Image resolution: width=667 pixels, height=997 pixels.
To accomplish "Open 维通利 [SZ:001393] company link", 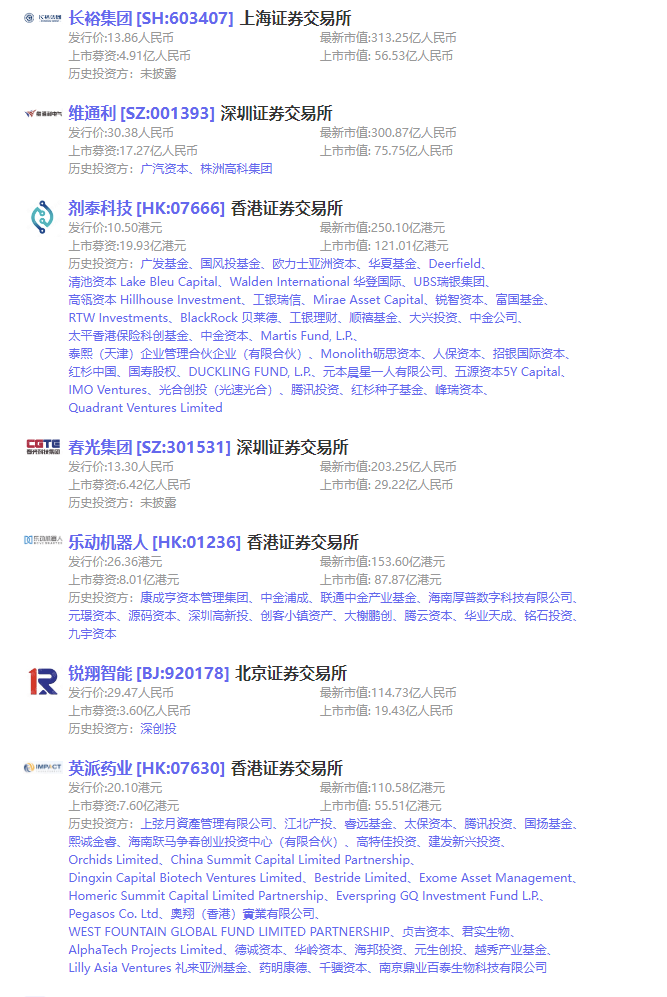I will [142, 113].
